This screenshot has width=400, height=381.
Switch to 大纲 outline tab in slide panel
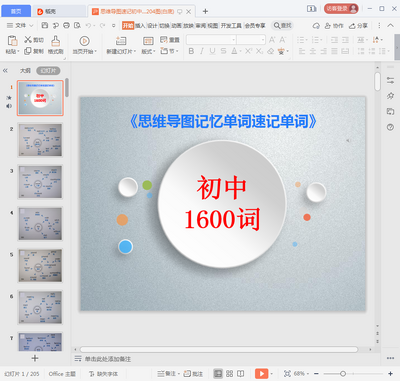[x=25, y=71]
